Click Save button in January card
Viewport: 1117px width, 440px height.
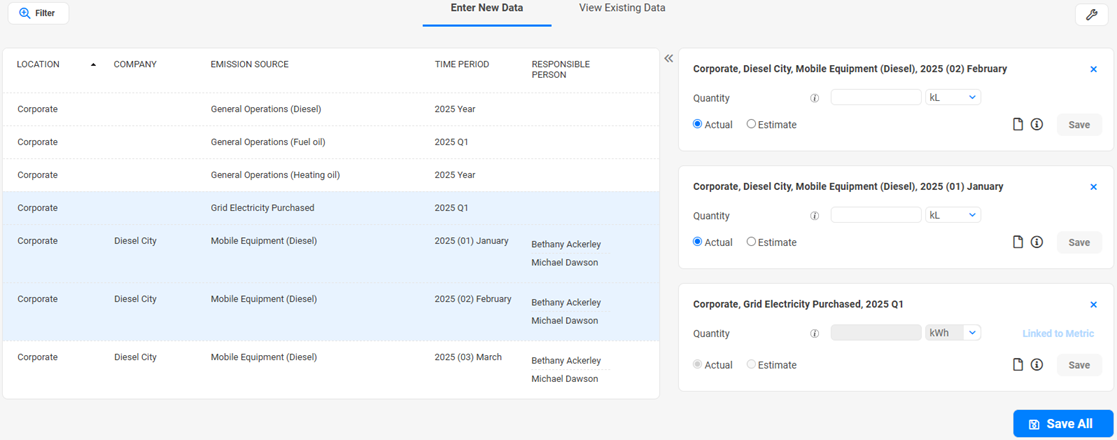pyautogui.click(x=1079, y=242)
